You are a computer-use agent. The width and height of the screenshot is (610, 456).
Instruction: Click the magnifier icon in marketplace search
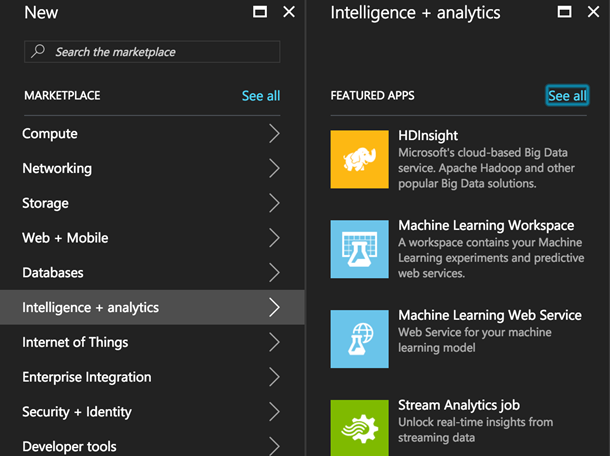point(38,51)
